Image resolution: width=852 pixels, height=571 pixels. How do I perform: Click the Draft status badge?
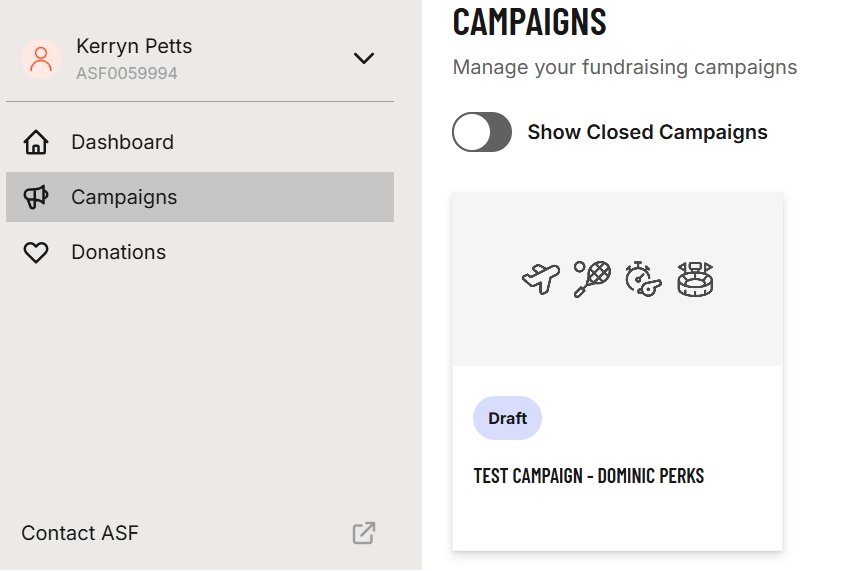point(507,418)
